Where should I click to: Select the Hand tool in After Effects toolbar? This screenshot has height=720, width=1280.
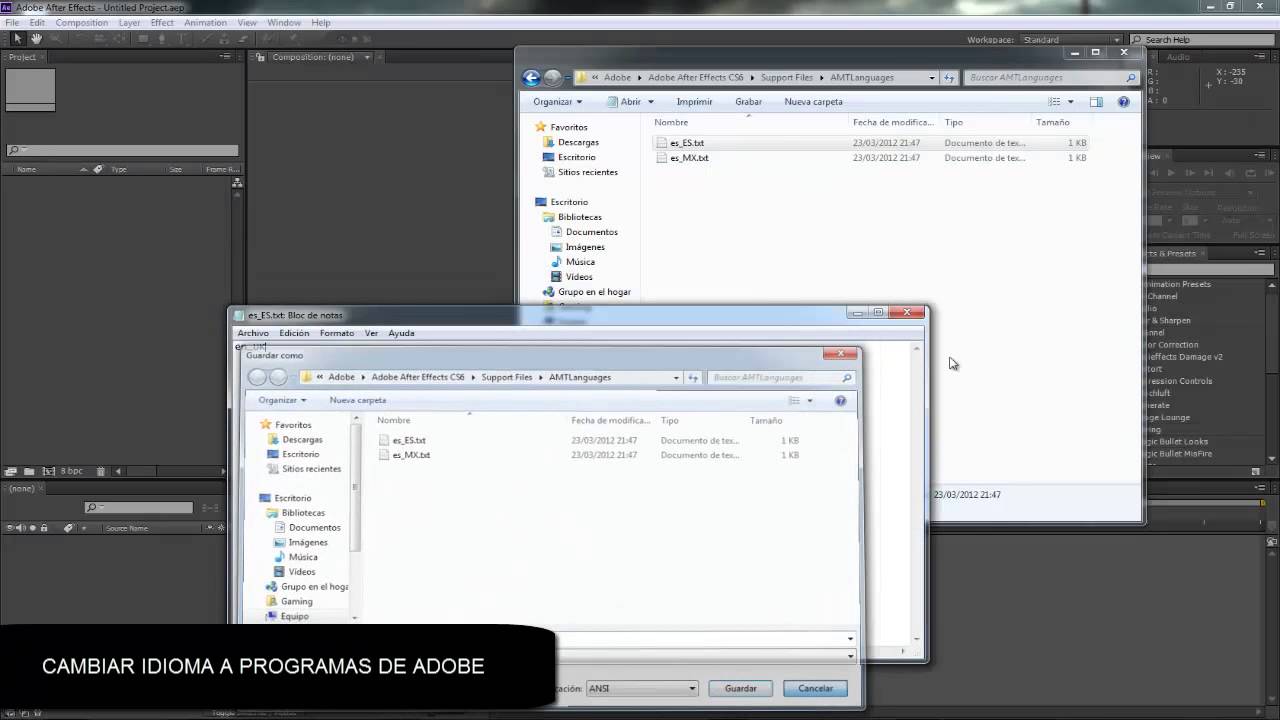pyautogui.click(x=36, y=39)
